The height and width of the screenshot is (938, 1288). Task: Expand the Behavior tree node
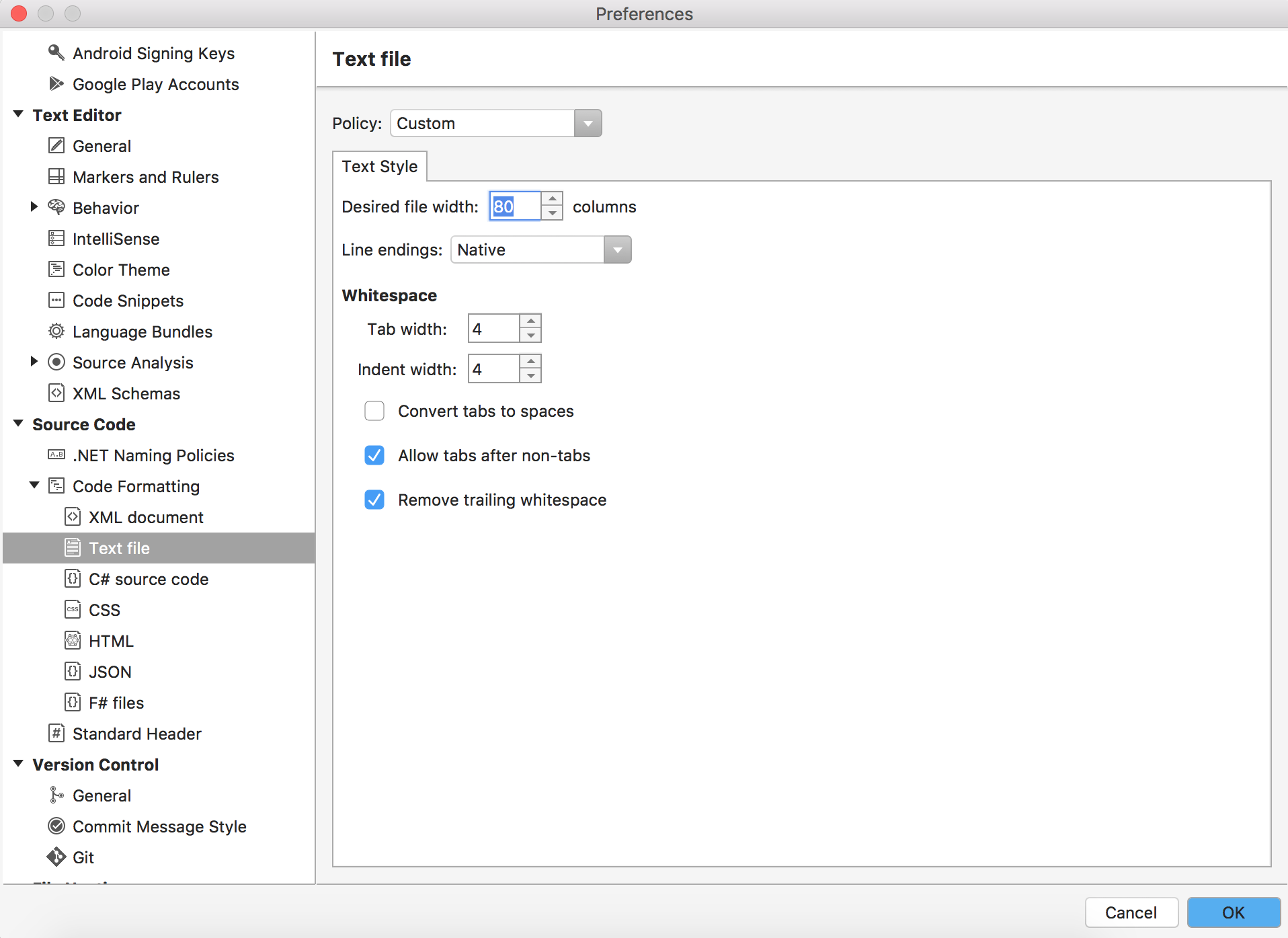[x=34, y=207]
